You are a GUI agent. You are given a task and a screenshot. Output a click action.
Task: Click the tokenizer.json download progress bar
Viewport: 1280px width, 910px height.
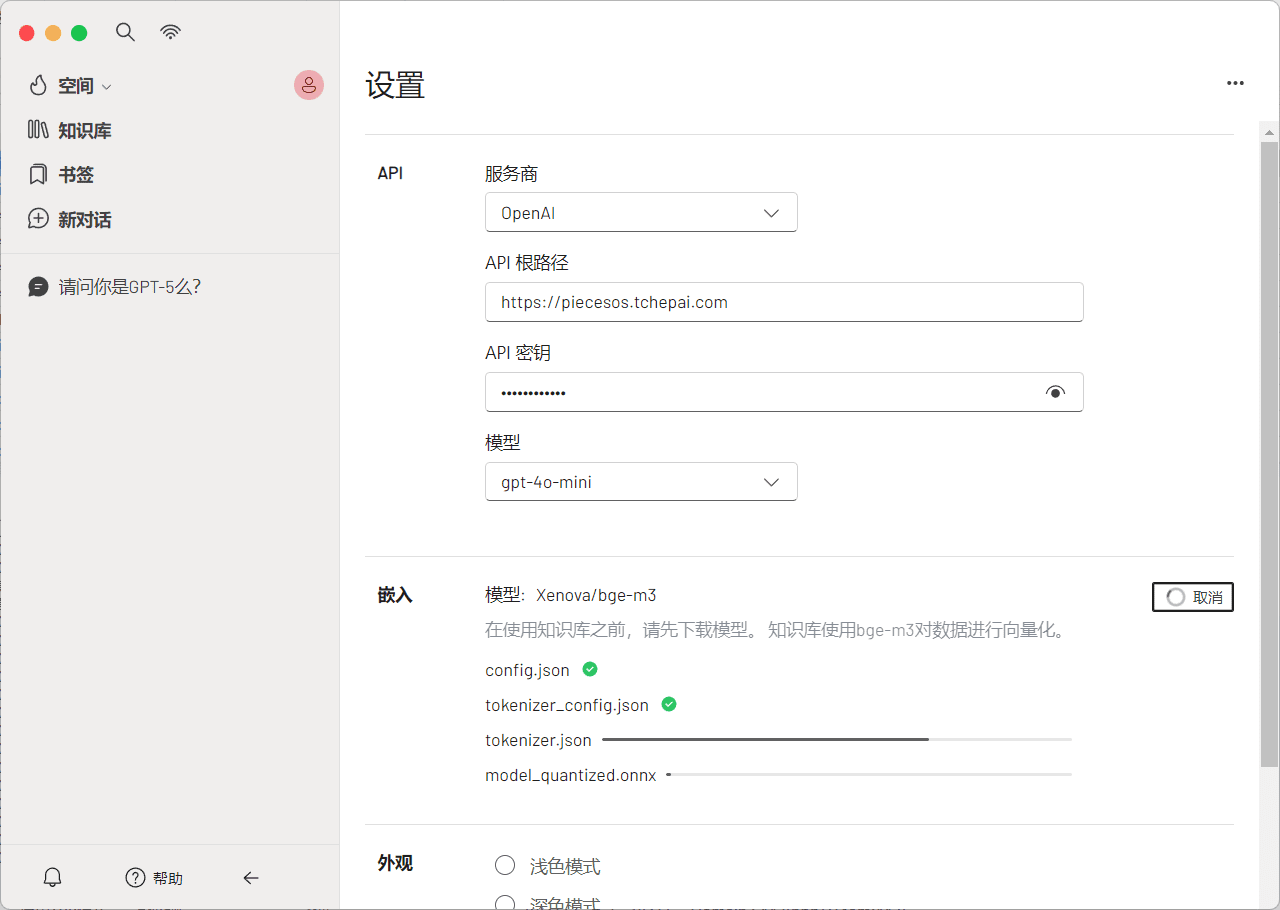[837, 739]
